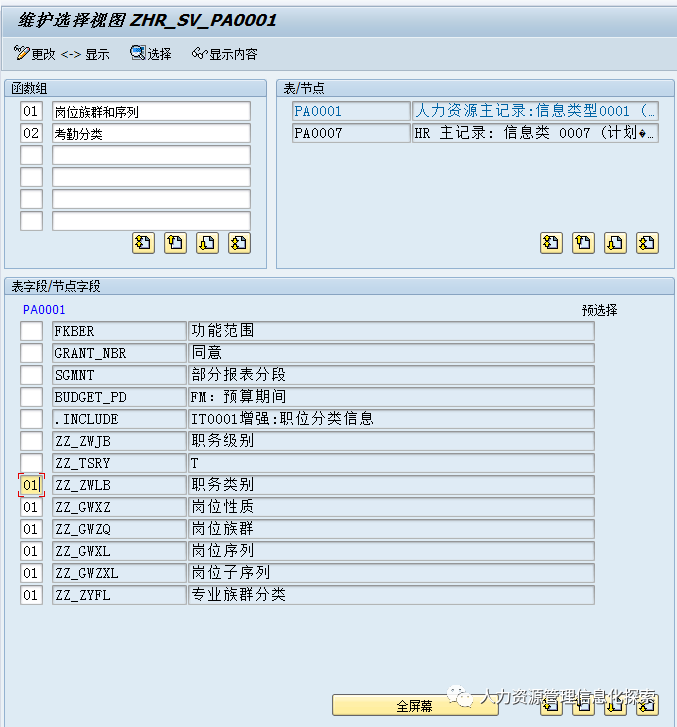Click highlighted 01 field beside ZZ_ZWLB
677x727 pixels.
(x=32, y=485)
